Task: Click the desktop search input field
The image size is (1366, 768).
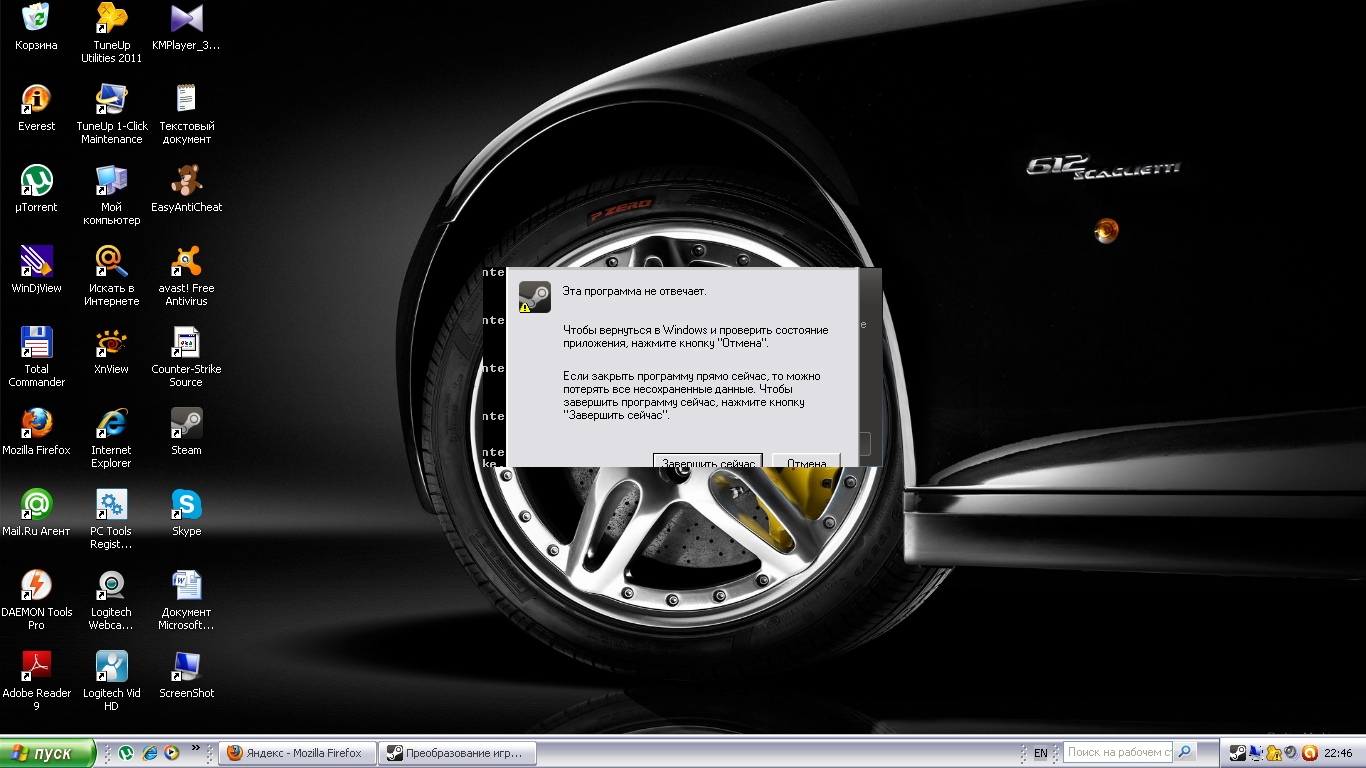Action: pyautogui.click(x=1119, y=752)
